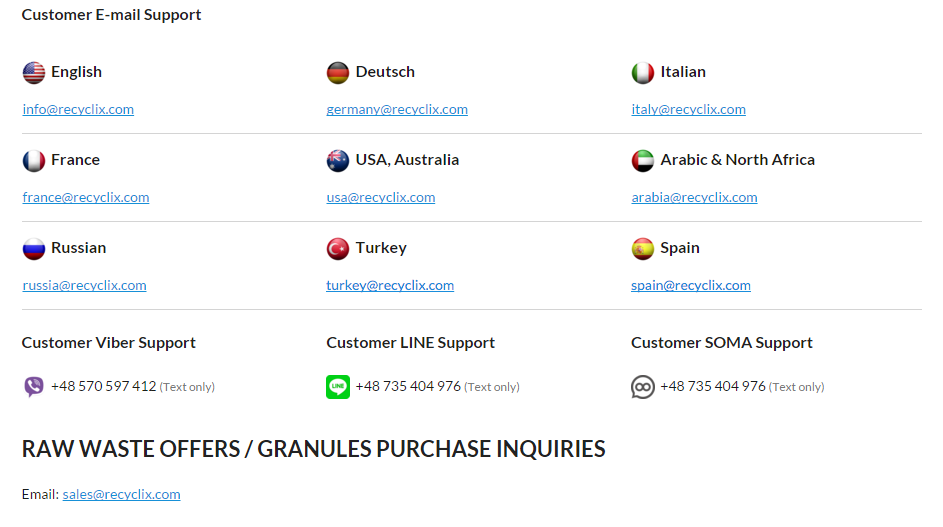The width and height of the screenshot is (943, 527).
Task: Click the Italian flag icon
Action: [x=643, y=73]
